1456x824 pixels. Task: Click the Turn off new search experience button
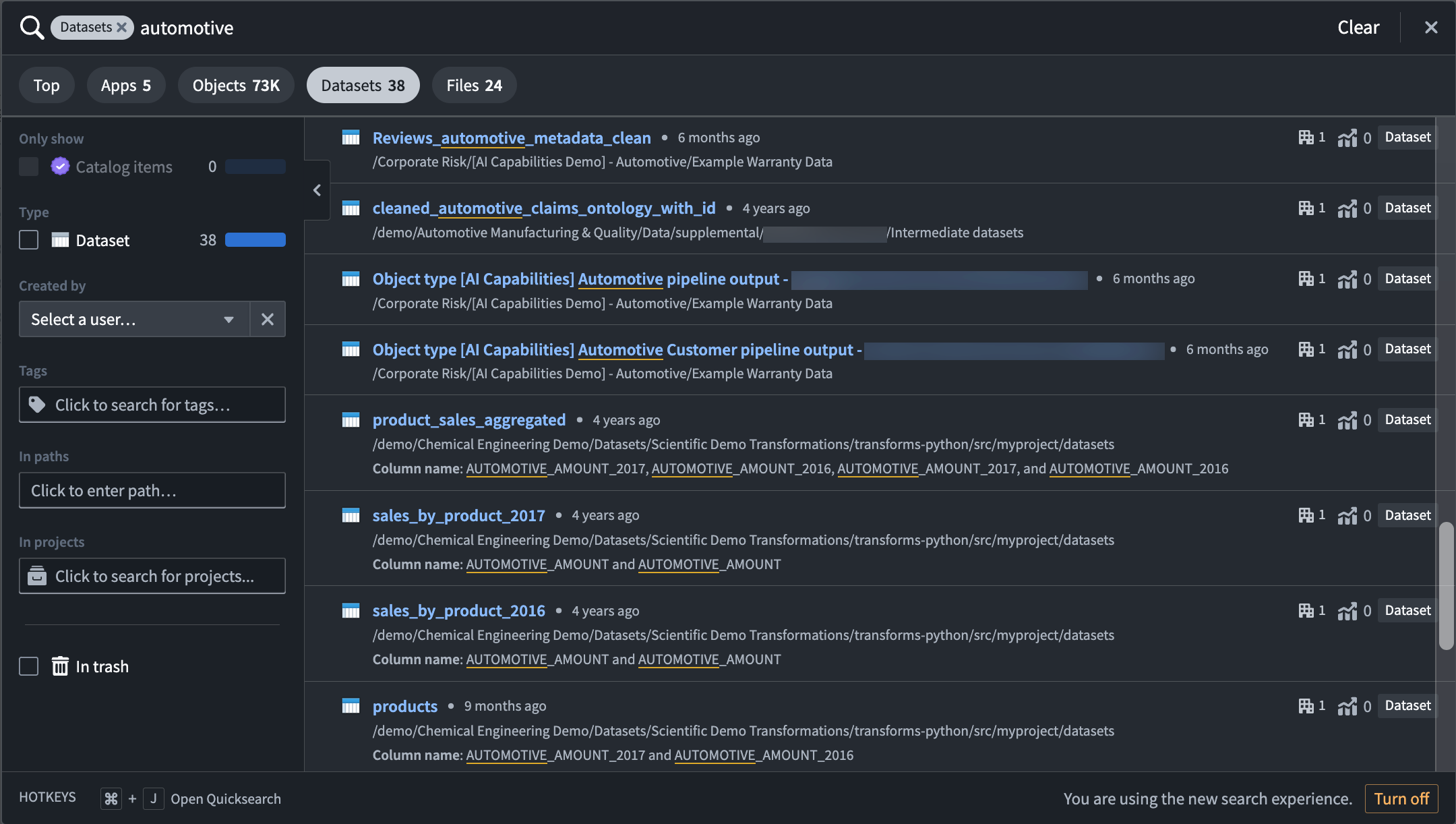[x=1400, y=797]
